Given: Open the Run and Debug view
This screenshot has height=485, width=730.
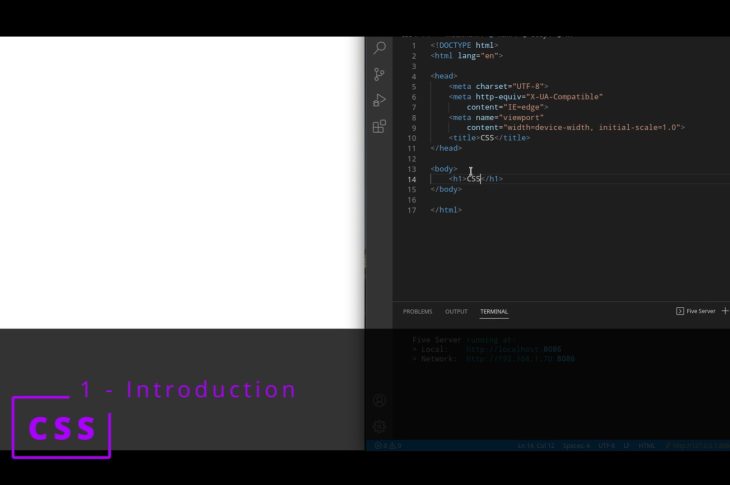Looking at the screenshot, I should (x=379, y=100).
